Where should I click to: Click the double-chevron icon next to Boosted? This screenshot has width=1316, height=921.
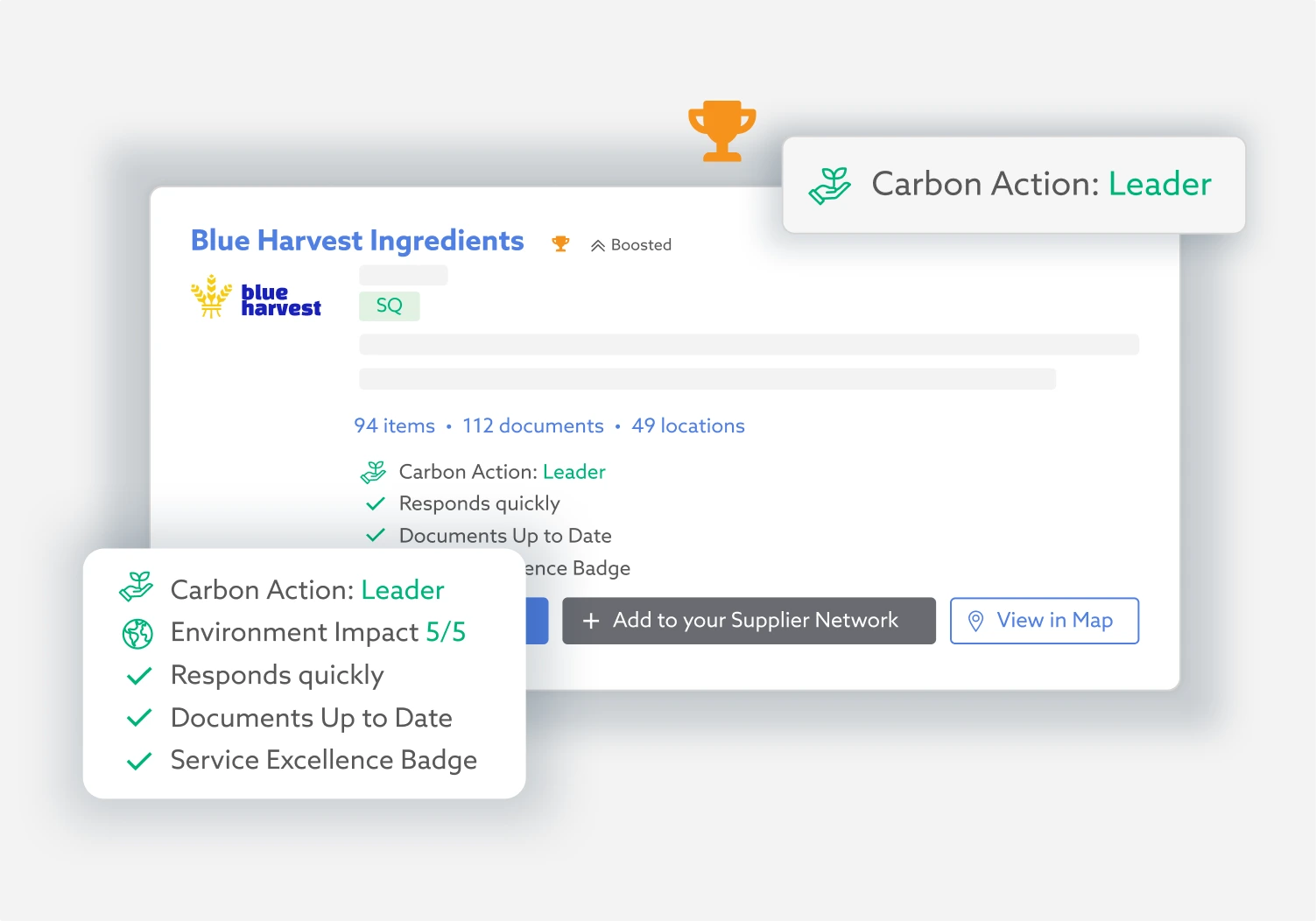(x=598, y=246)
